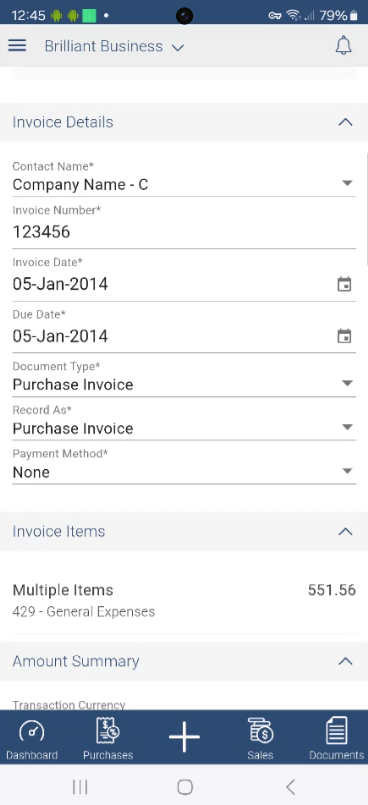Open the Record As dropdown
The height and width of the screenshot is (805, 368).
(x=184, y=423)
